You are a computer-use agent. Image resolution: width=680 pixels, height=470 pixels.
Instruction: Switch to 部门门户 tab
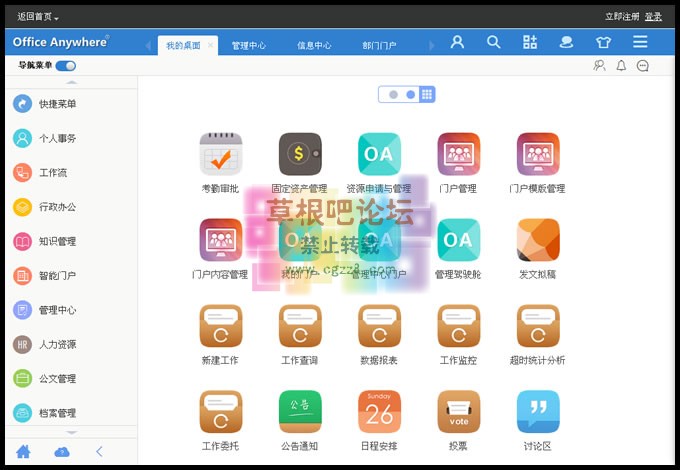[x=379, y=46]
